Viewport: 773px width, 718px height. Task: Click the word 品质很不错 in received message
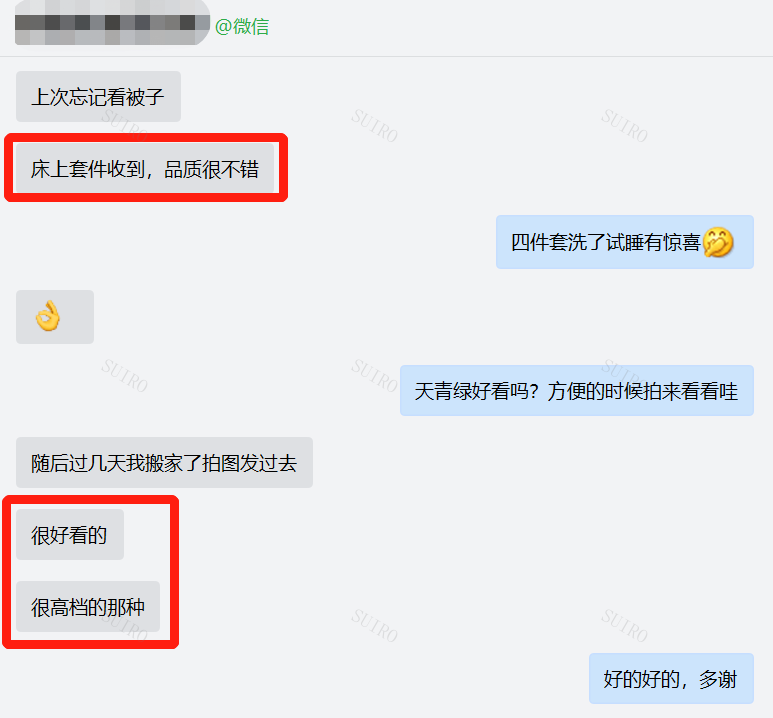(211, 169)
